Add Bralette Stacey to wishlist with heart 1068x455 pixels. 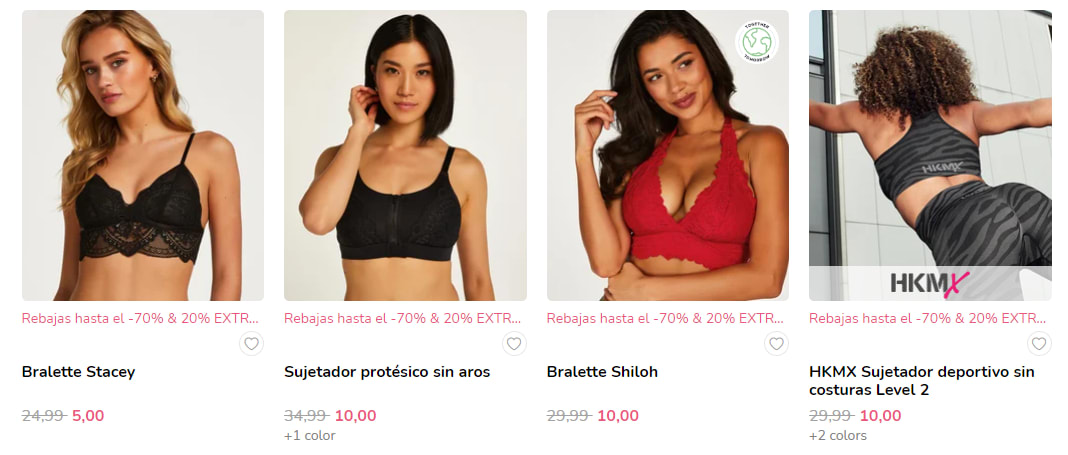pos(251,343)
